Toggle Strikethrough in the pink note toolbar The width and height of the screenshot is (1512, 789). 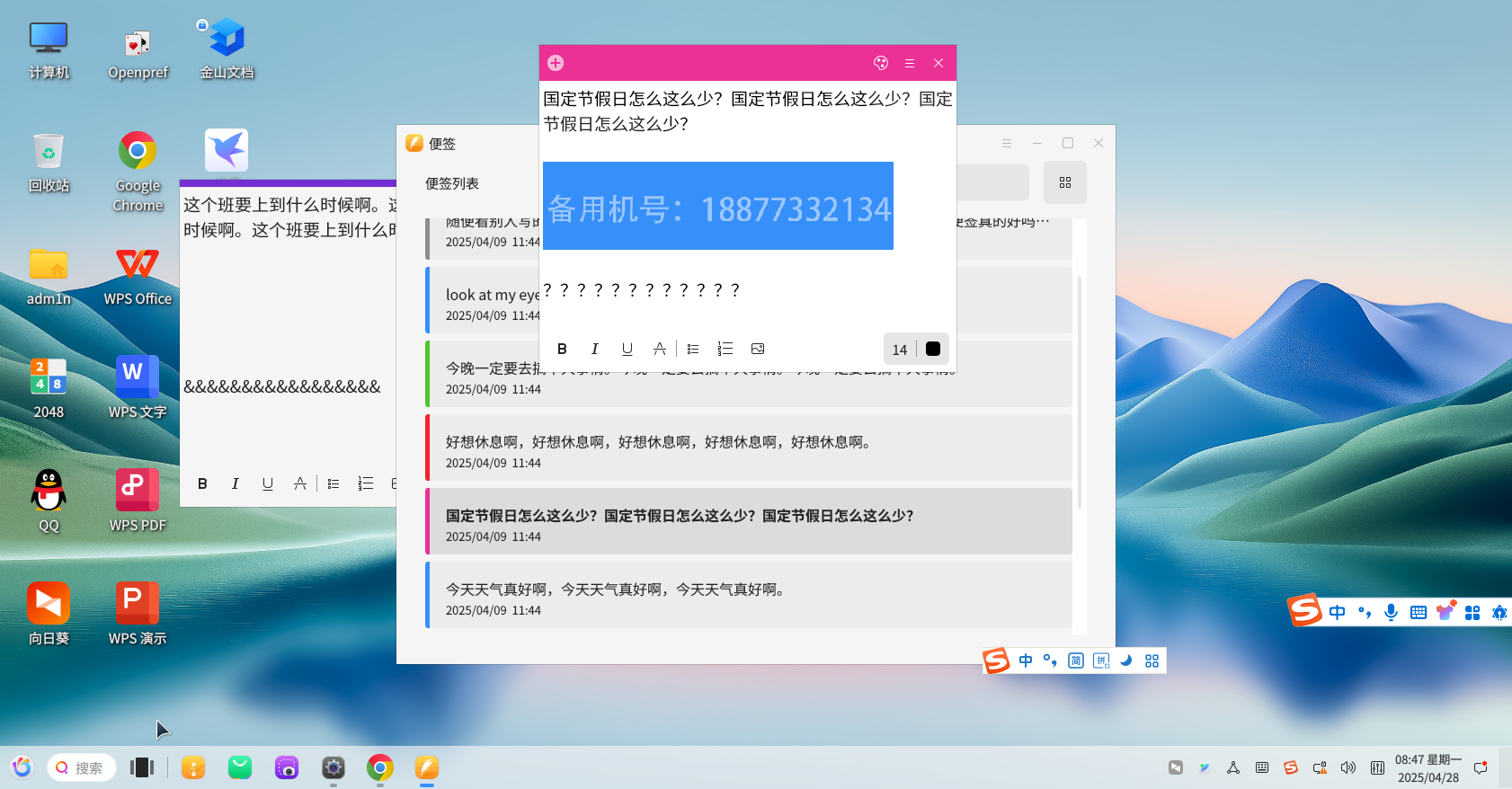pos(660,349)
